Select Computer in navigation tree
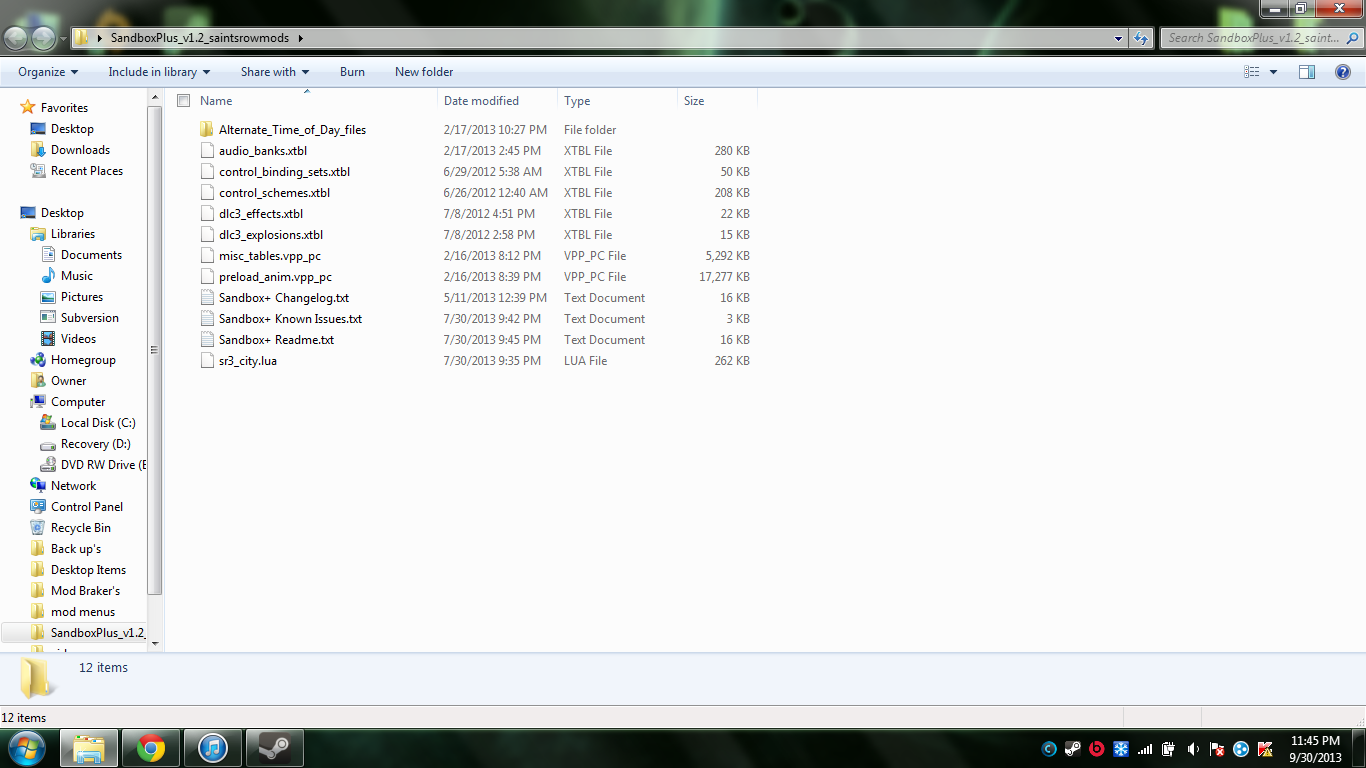The height and width of the screenshot is (768, 1366). (x=78, y=402)
